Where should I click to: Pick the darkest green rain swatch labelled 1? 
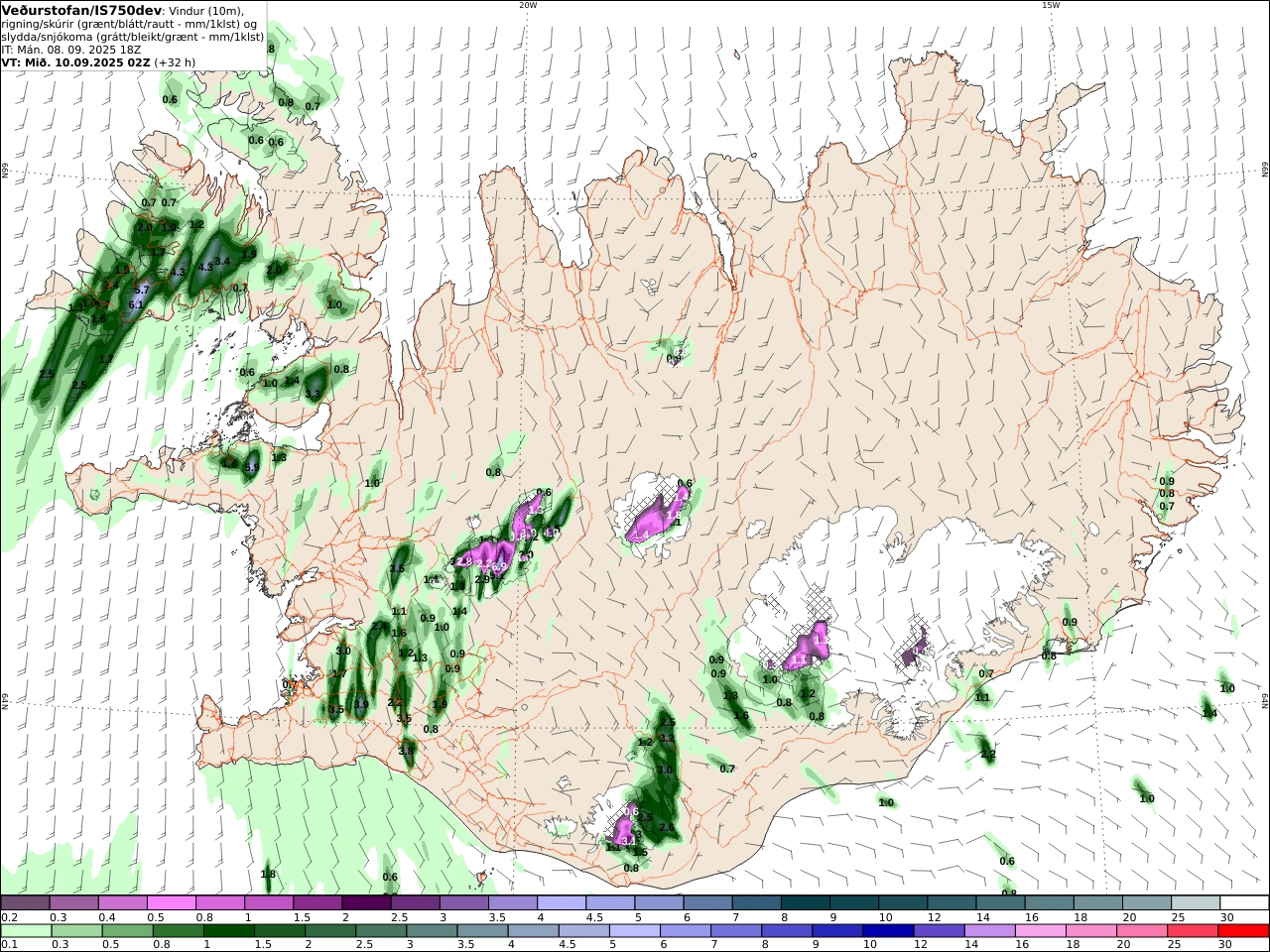229,930
